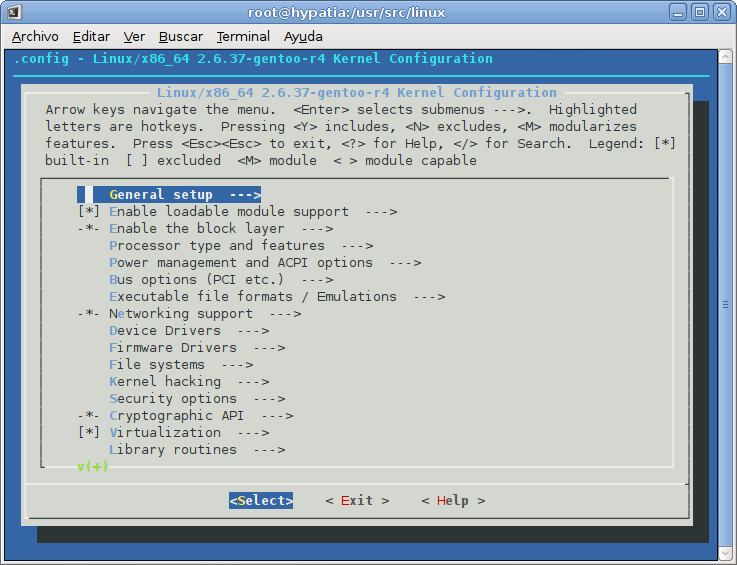Open Processor type and features
The image size is (737, 565).
(241, 246)
